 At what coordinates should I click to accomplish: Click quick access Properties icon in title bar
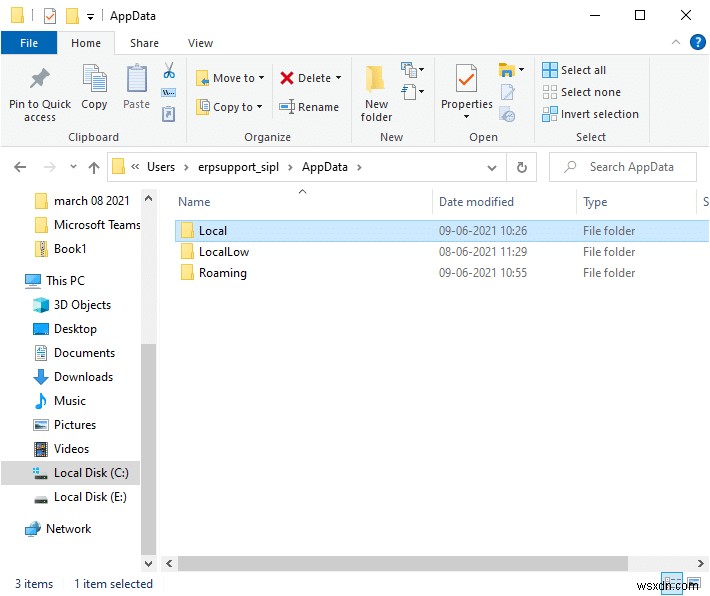tap(50, 16)
